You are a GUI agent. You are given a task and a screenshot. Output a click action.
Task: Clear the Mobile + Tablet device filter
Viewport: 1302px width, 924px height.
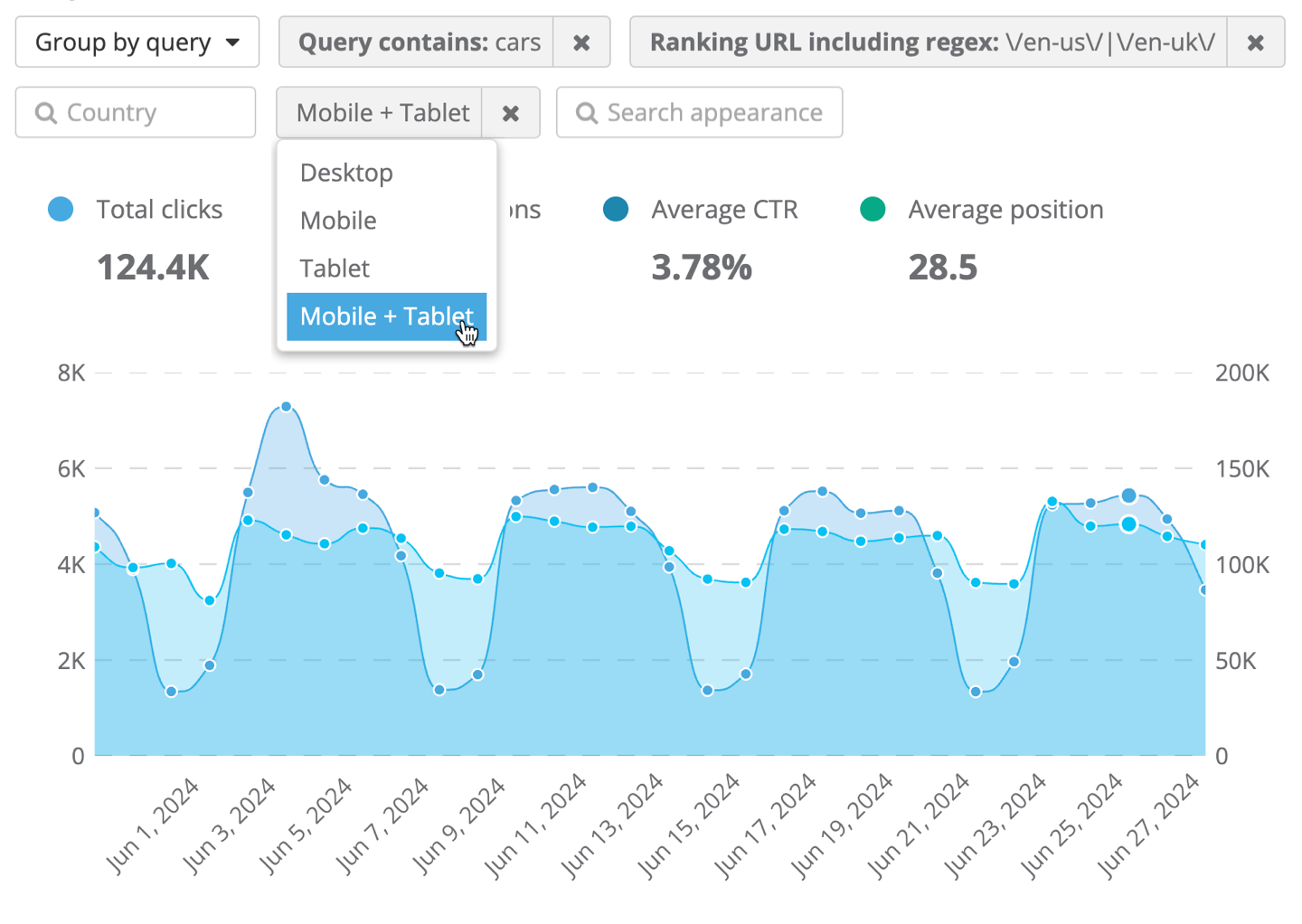coord(511,113)
